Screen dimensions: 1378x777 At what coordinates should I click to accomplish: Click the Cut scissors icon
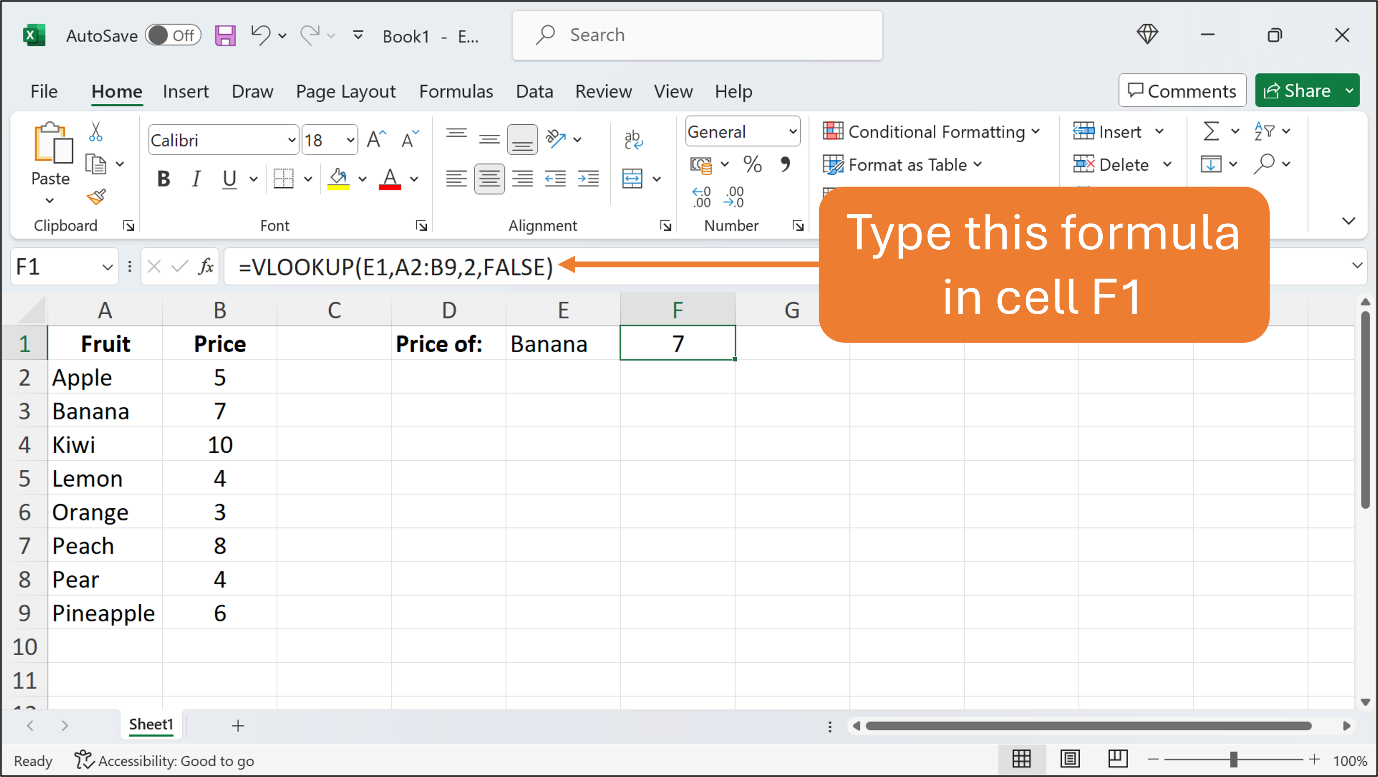(96, 132)
